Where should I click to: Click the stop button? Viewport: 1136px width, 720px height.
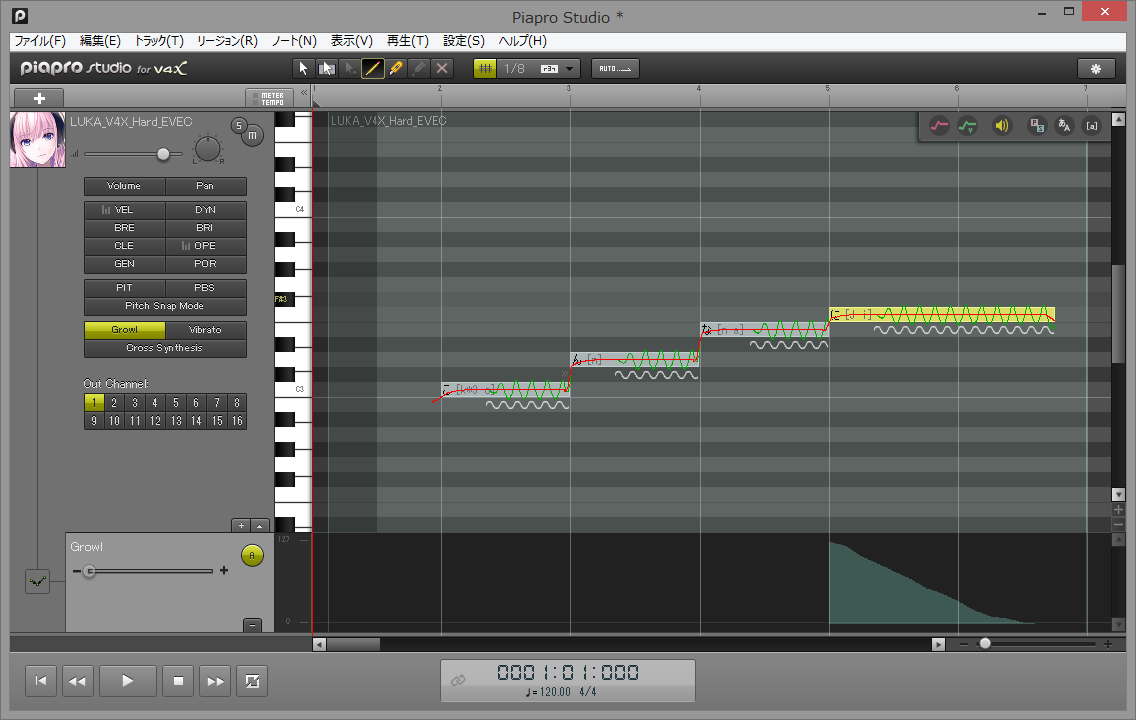click(x=178, y=681)
